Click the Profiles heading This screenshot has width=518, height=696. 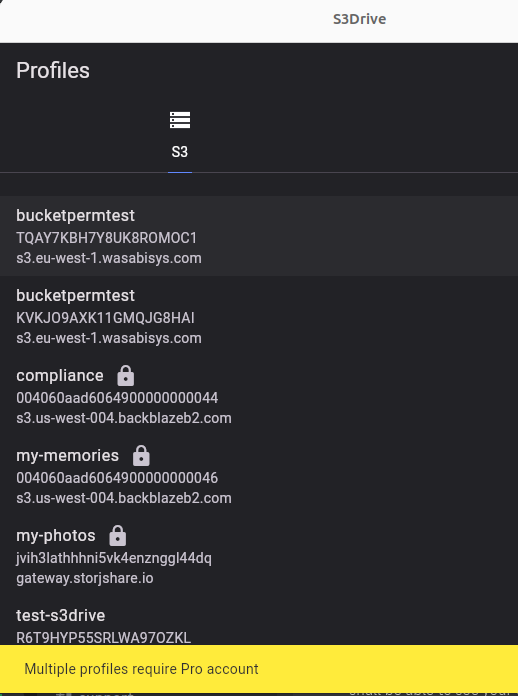53,71
